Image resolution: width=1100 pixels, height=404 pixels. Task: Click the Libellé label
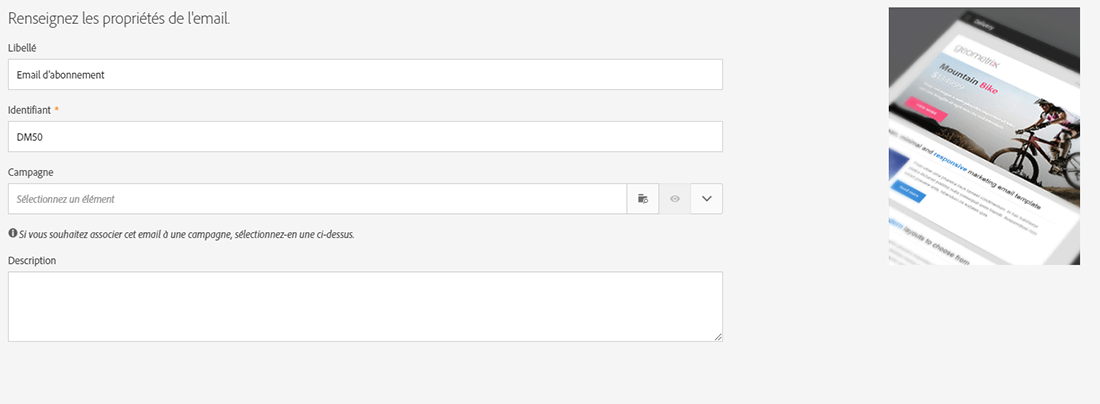tap(22, 47)
